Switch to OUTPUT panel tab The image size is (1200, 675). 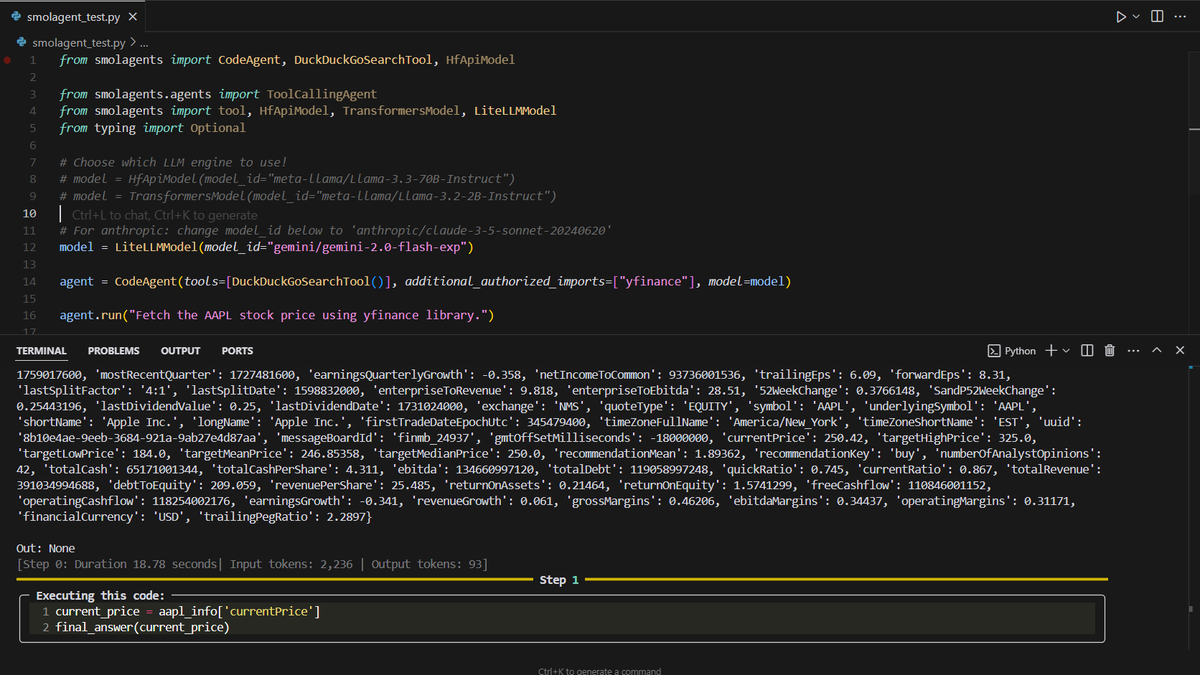point(180,351)
